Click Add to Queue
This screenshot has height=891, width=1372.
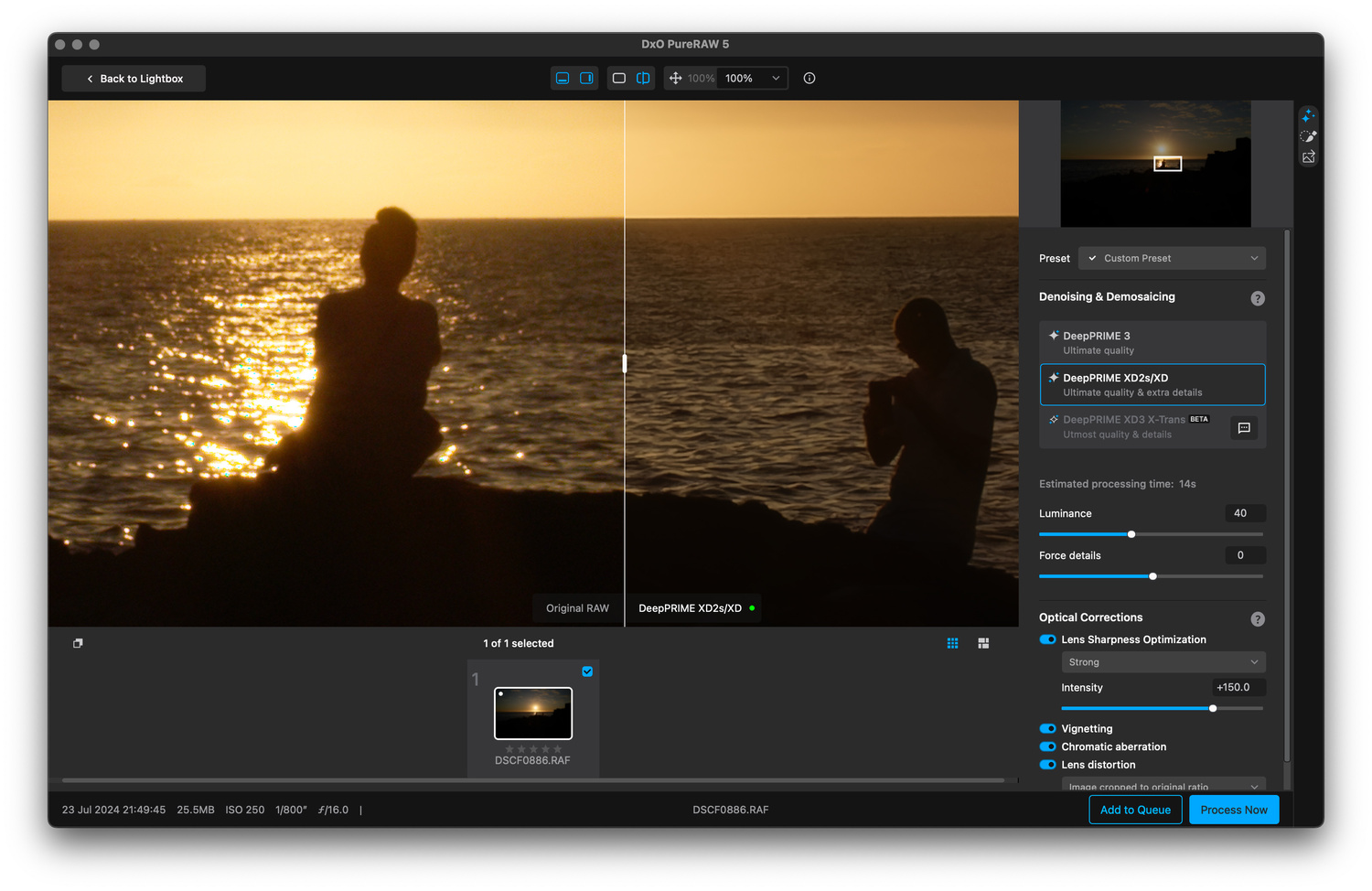click(1135, 810)
